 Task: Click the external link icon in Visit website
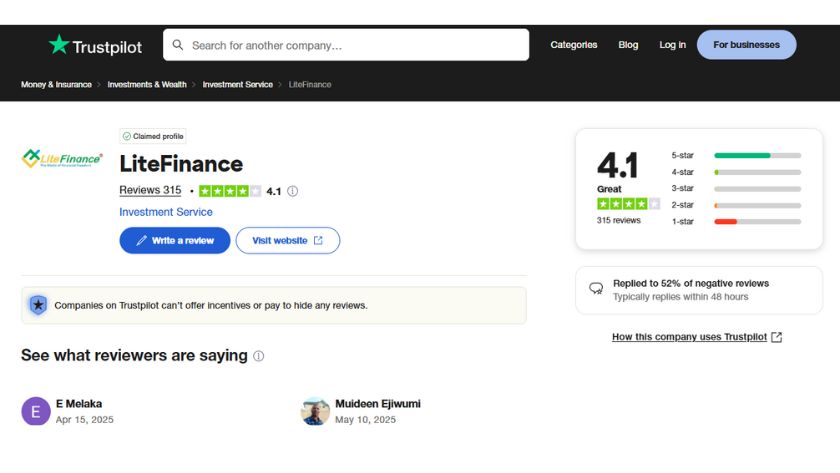[318, 241]
